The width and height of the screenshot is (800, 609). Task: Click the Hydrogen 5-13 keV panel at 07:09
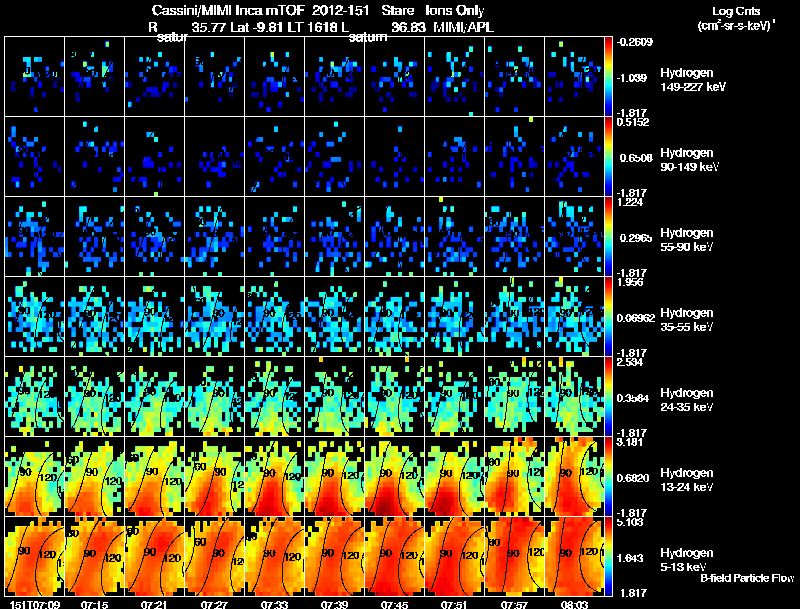(35, 556)
